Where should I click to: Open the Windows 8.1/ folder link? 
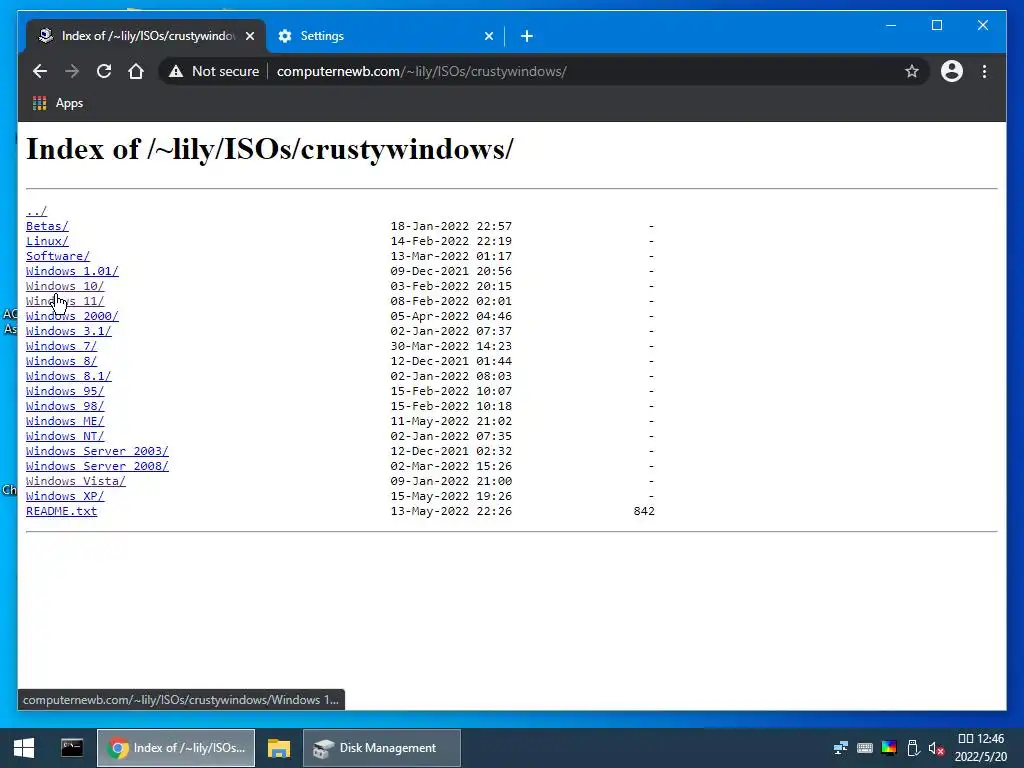point(69,376)
